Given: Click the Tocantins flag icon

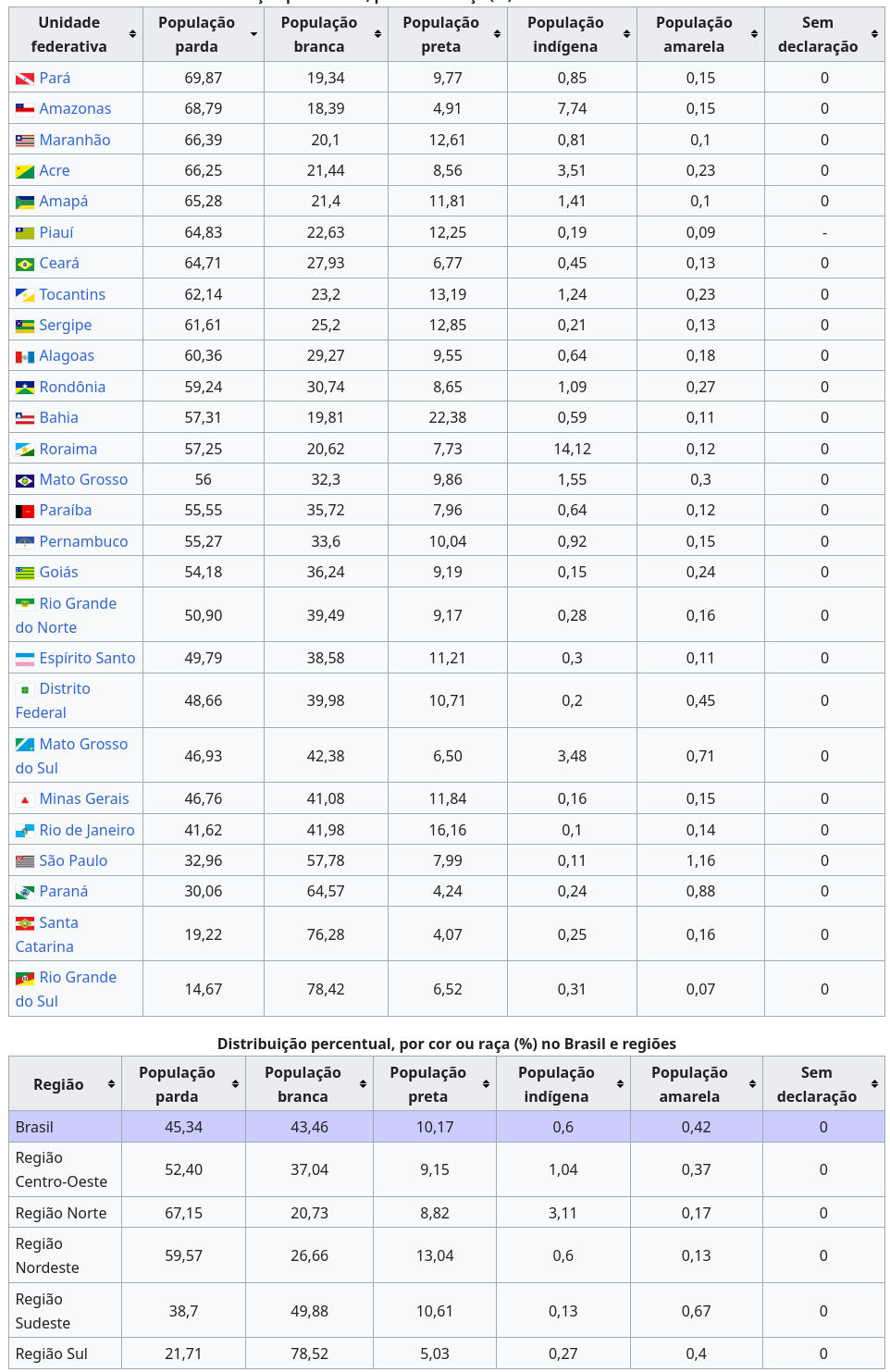Looking at the screenshot, I should (25, 295).
